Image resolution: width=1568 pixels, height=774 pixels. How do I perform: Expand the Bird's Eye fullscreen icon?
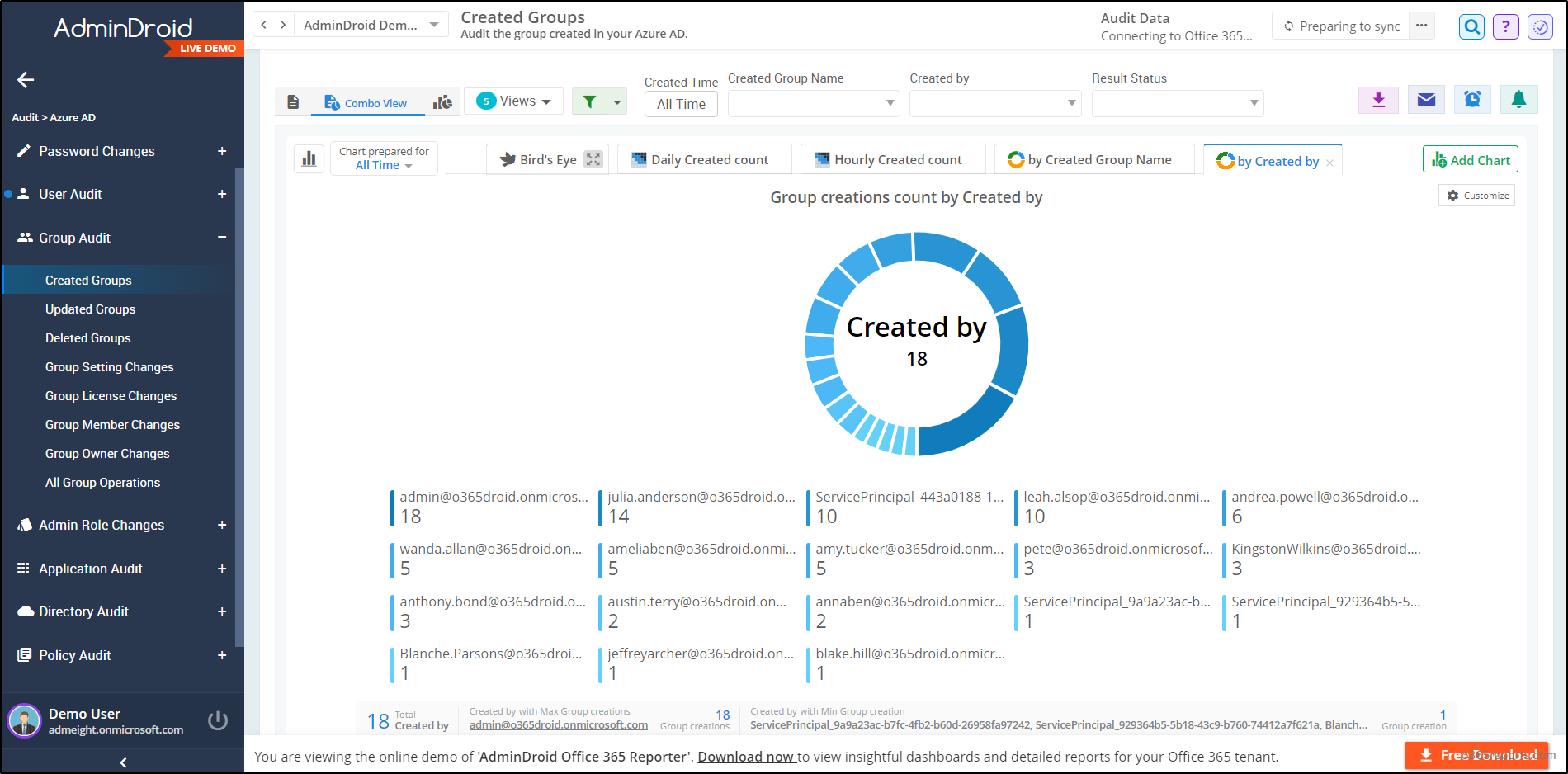[593, 159]
